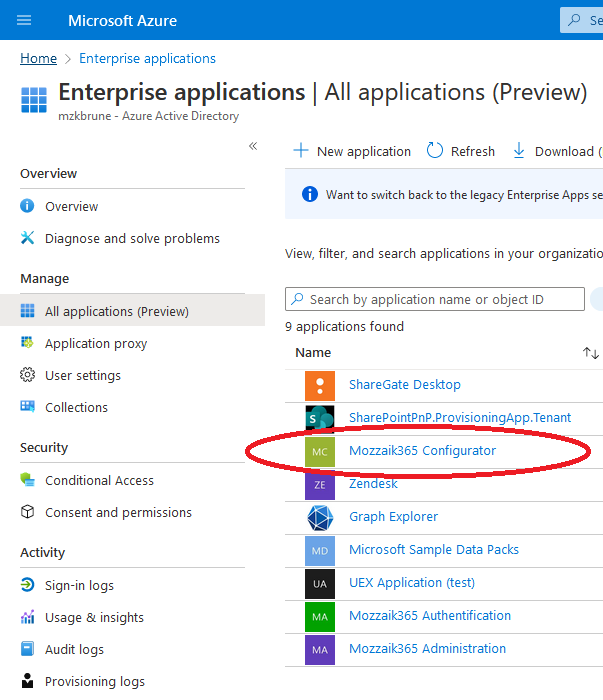
Task: Open Consent and permissions page
Action: [x=118, y=512]
